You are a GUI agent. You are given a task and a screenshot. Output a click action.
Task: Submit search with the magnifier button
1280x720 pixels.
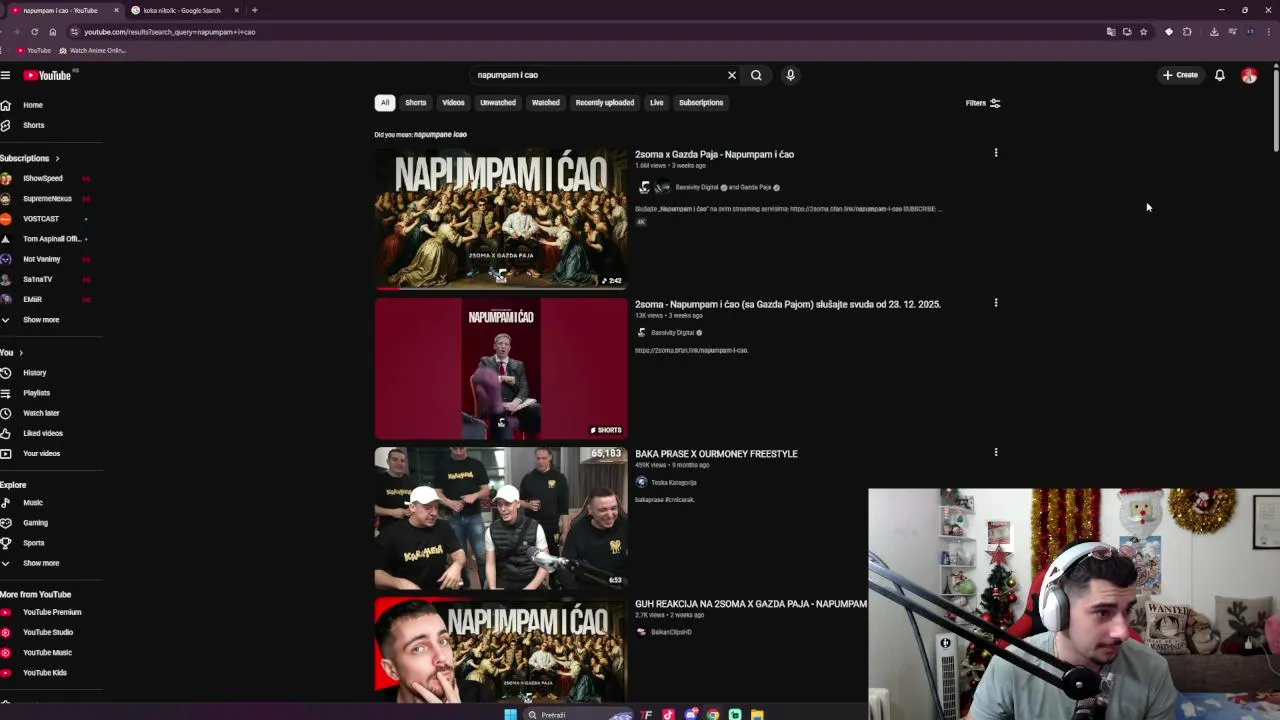coord(756,75)
